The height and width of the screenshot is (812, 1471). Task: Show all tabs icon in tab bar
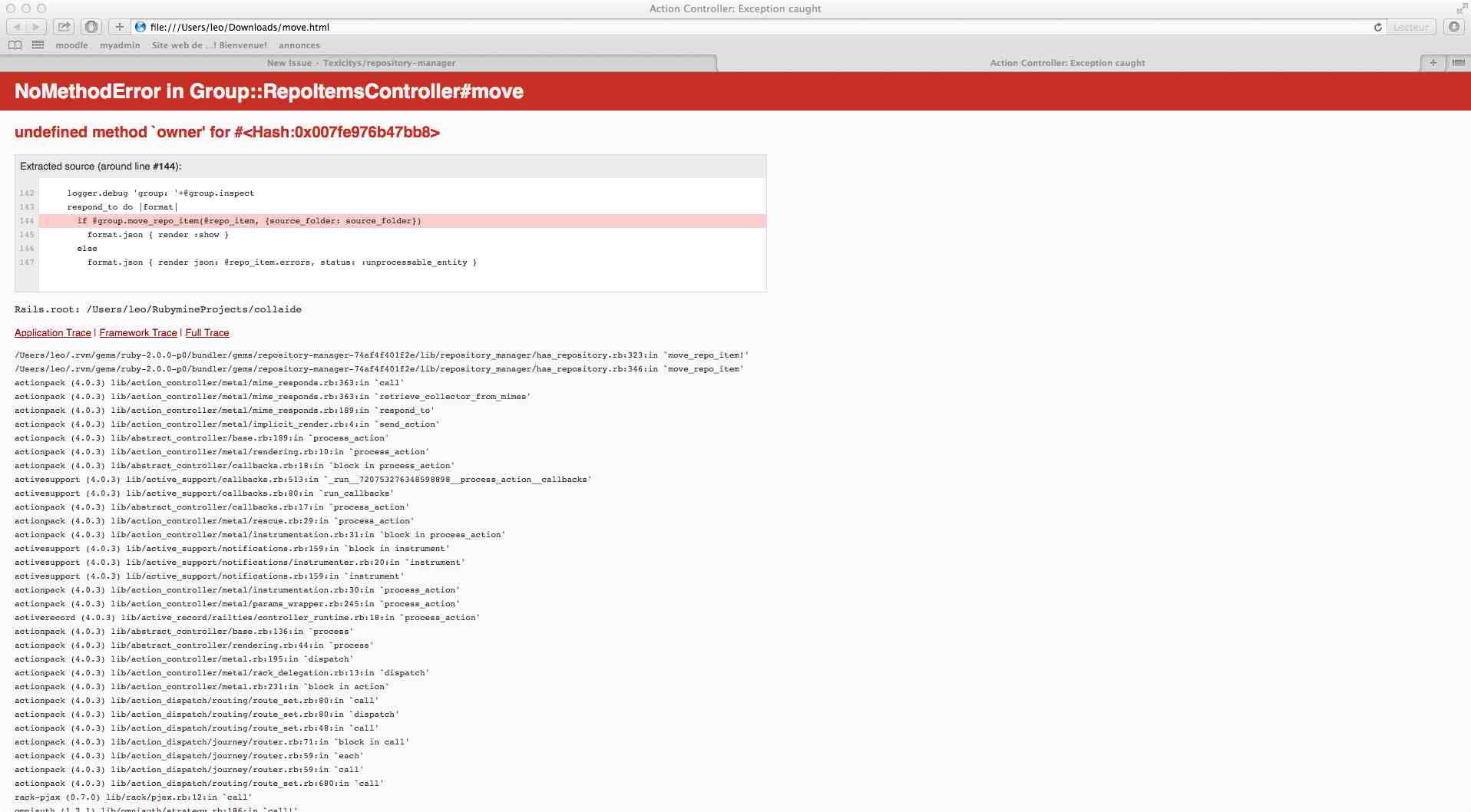click(1458, 63)
